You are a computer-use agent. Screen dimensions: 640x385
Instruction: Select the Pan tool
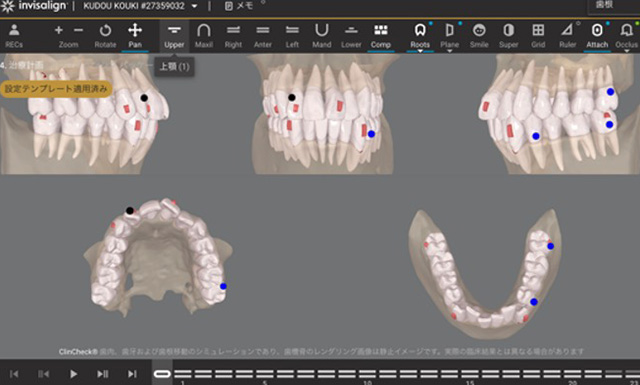tap(135, 36)
